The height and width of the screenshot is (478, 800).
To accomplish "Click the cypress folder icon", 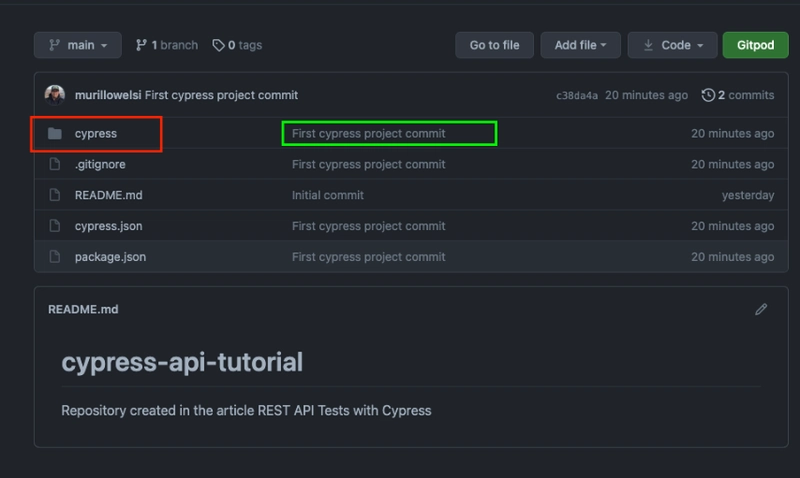I will [55, 134].
